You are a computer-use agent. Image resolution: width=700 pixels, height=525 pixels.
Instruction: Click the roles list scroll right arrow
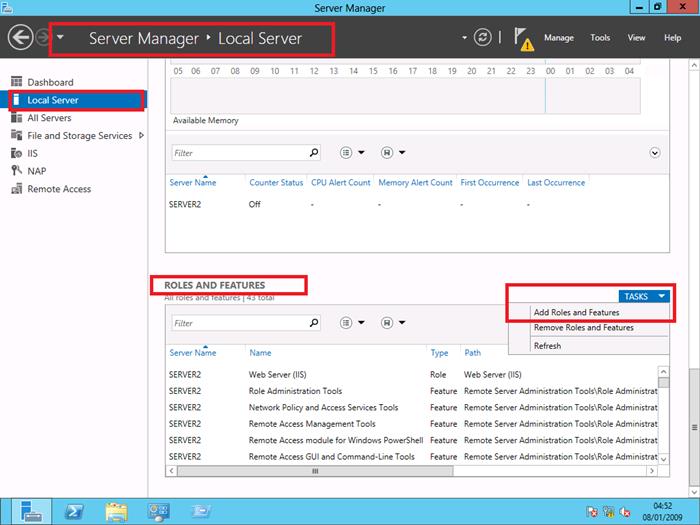click(x=652, y=471)
